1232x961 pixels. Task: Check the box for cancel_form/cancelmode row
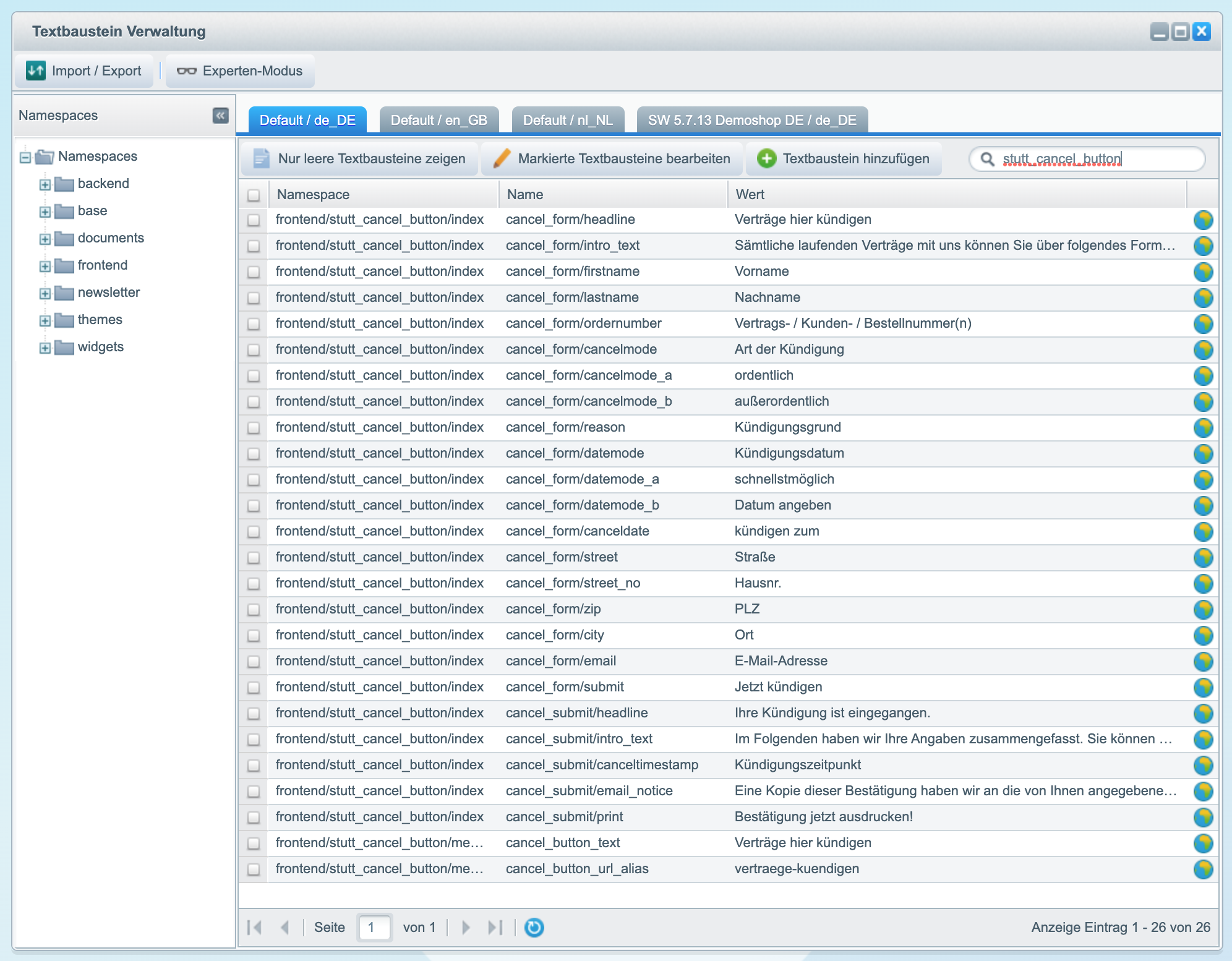coord(254,350)
